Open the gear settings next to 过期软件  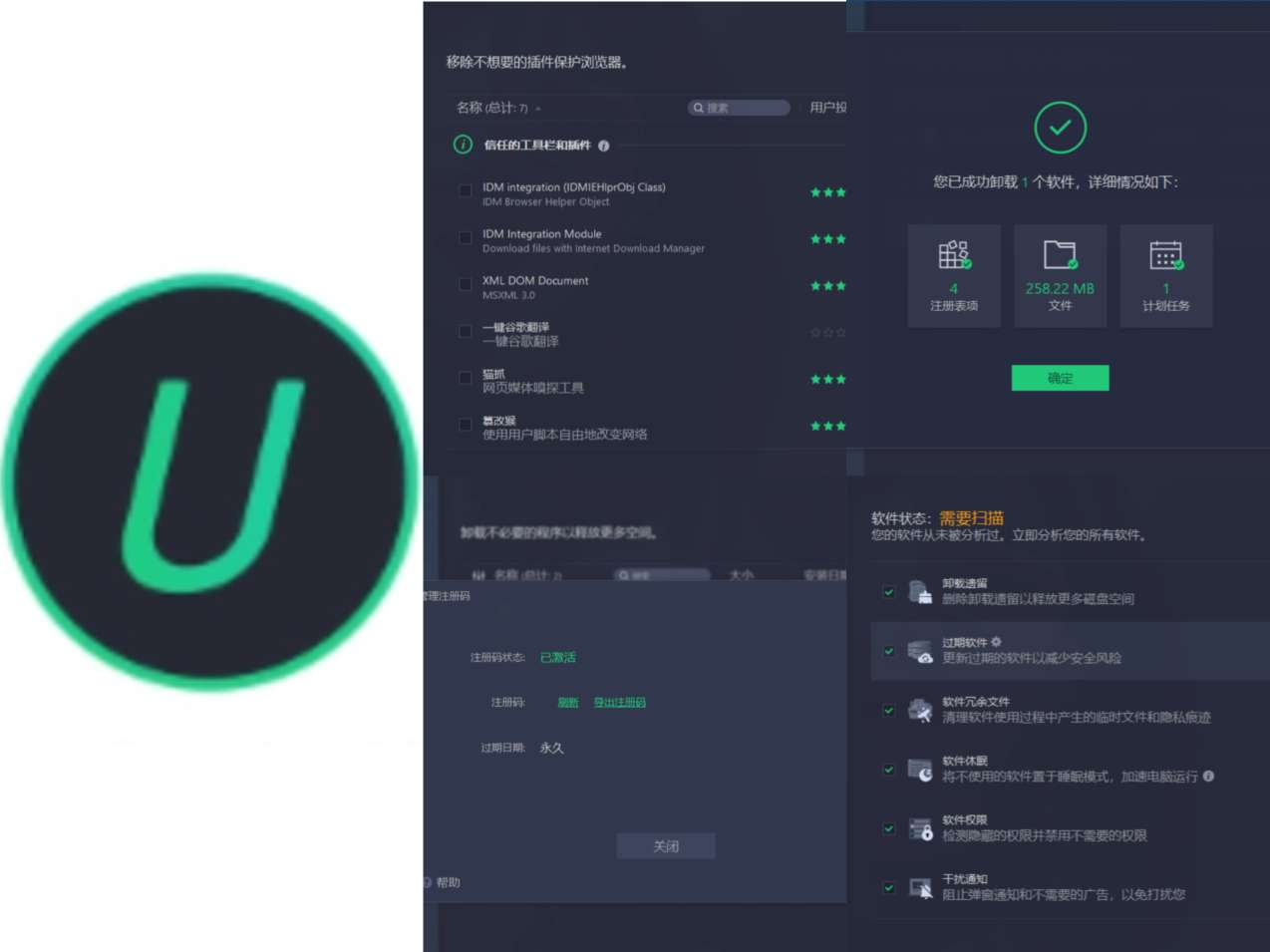coord(996,642)
